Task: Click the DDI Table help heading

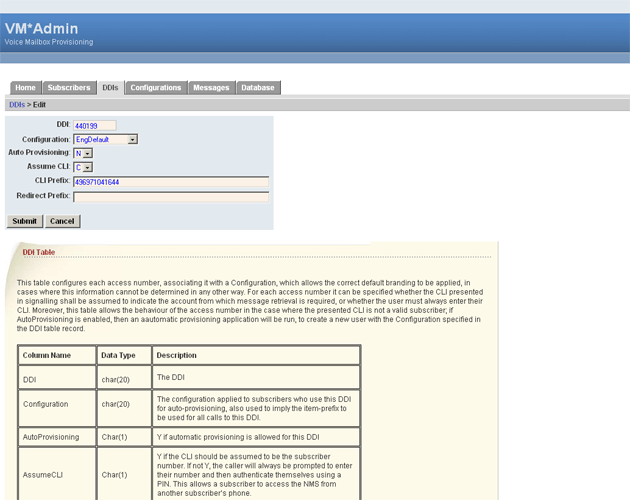Action: [39, 252]
